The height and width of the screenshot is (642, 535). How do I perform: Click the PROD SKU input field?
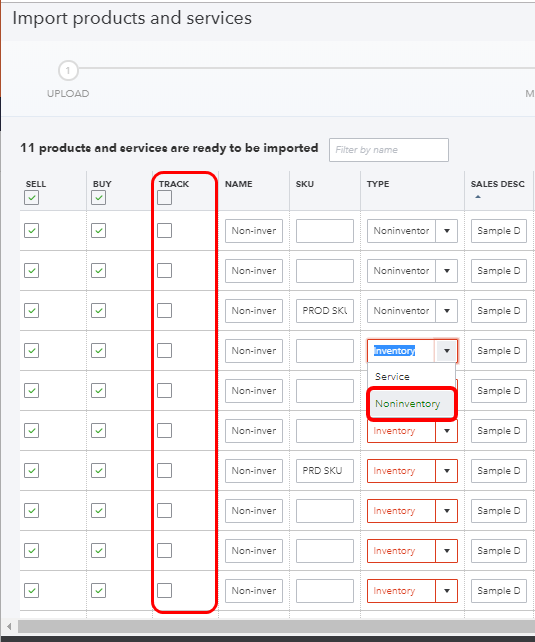point(325,311)
